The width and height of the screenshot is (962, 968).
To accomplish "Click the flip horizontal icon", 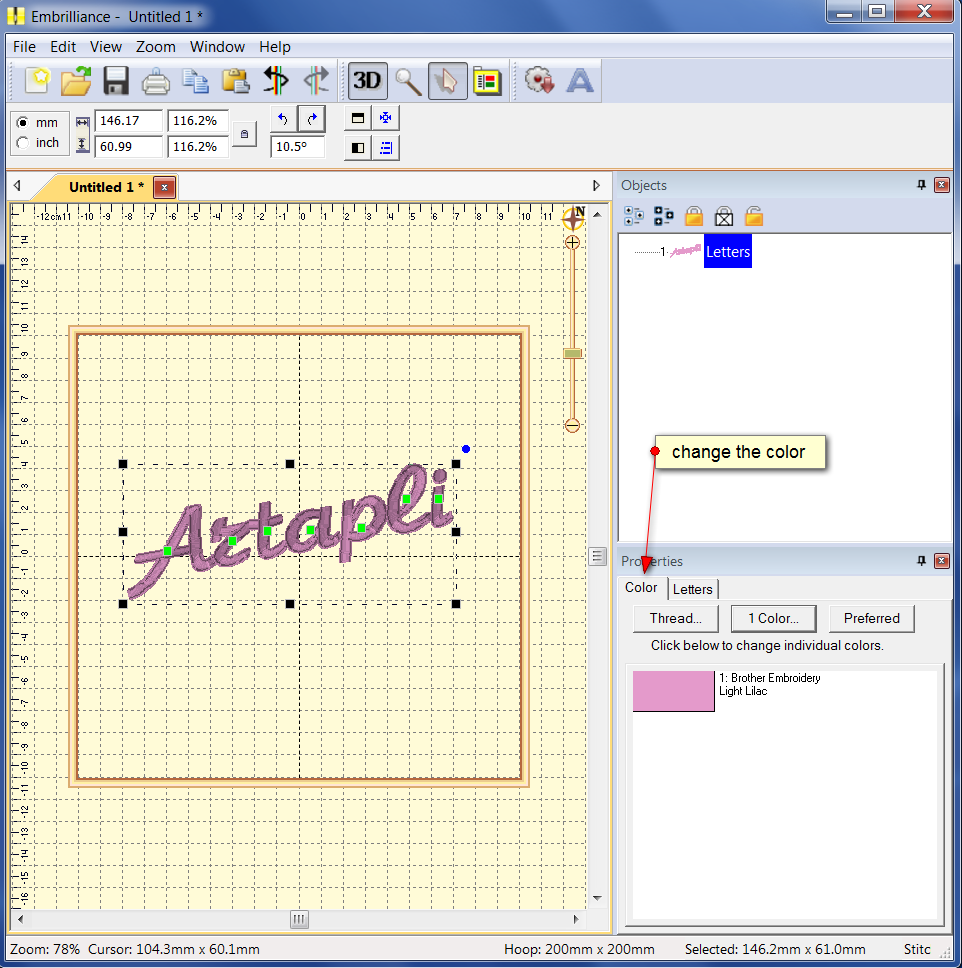I will tap(358, 148).
